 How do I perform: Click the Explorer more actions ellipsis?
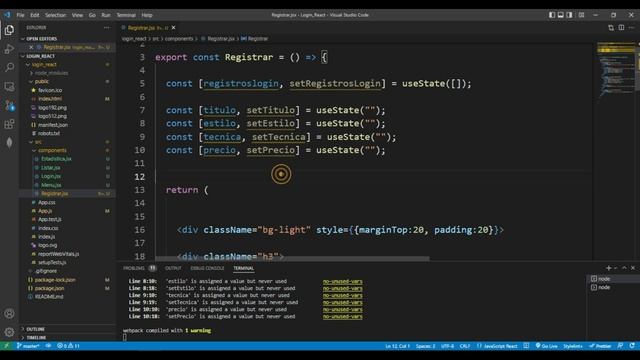click(107, 27)
